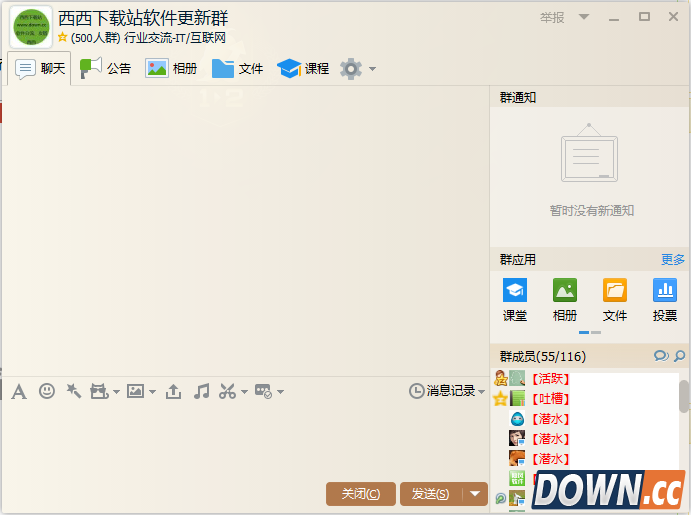Click 举报 report link

552,18
